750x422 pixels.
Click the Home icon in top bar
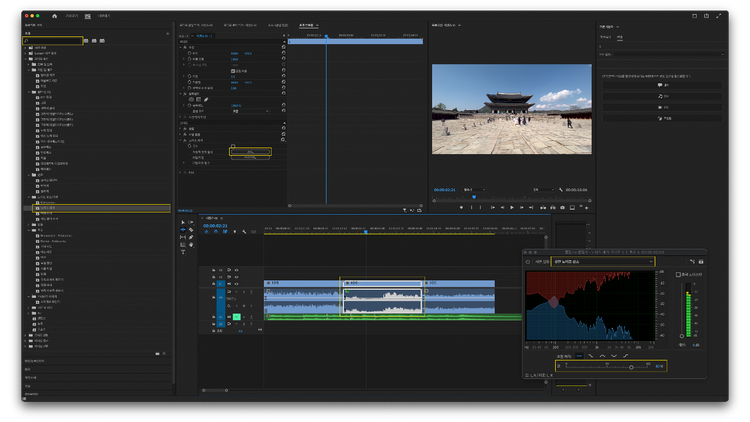54,16
